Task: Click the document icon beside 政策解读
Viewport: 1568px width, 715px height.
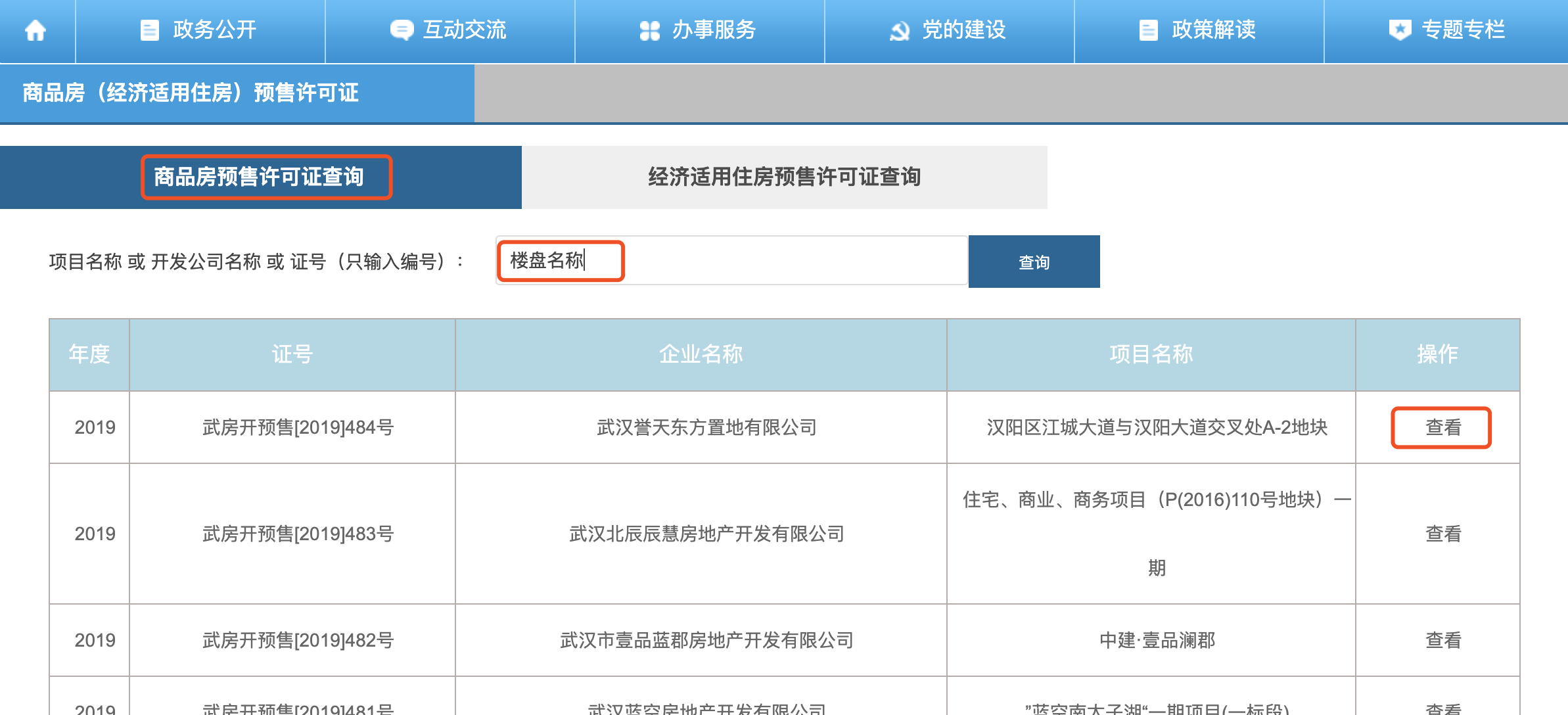Action: 1148,30
